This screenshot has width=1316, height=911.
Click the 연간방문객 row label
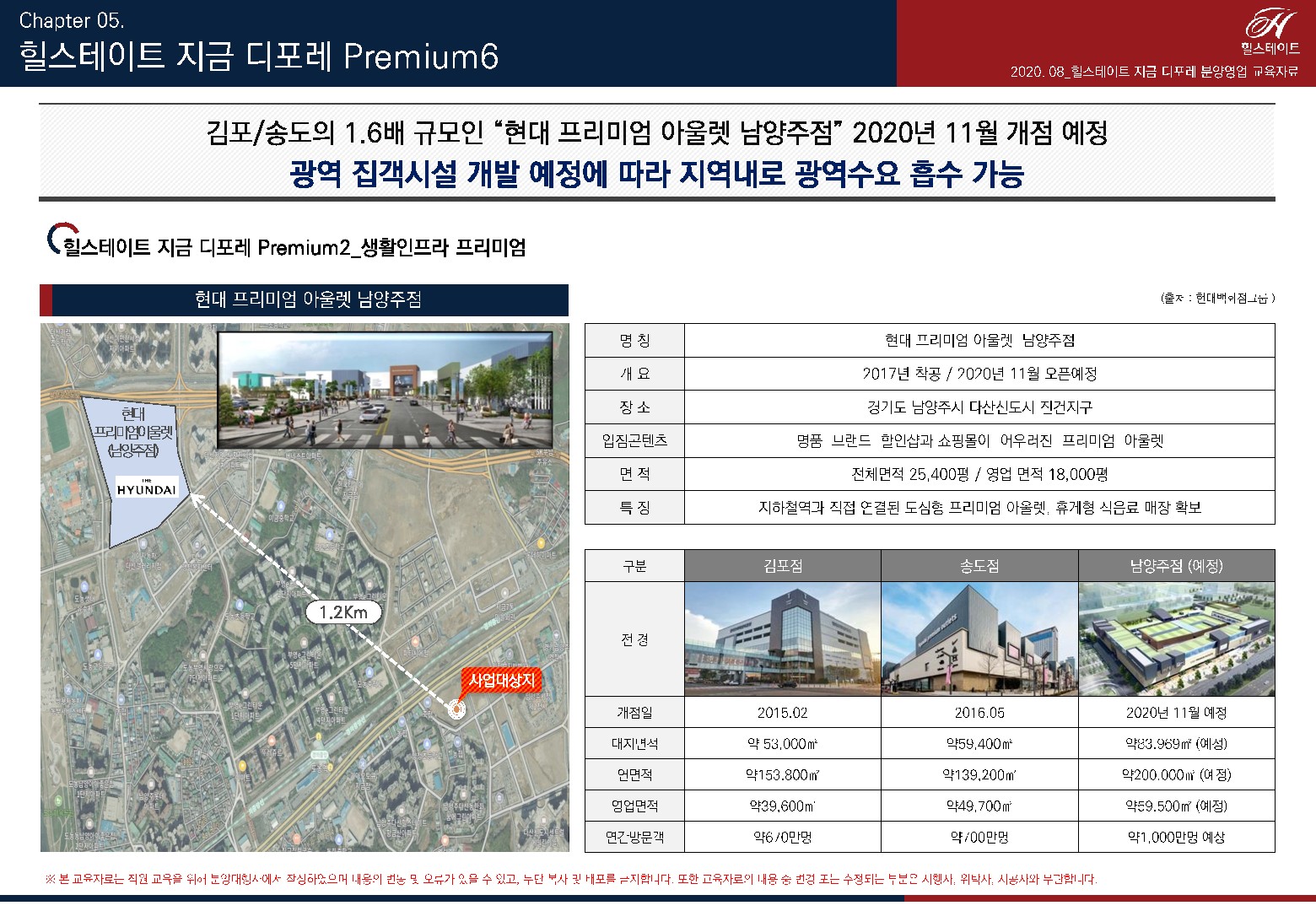pos(634,837)
